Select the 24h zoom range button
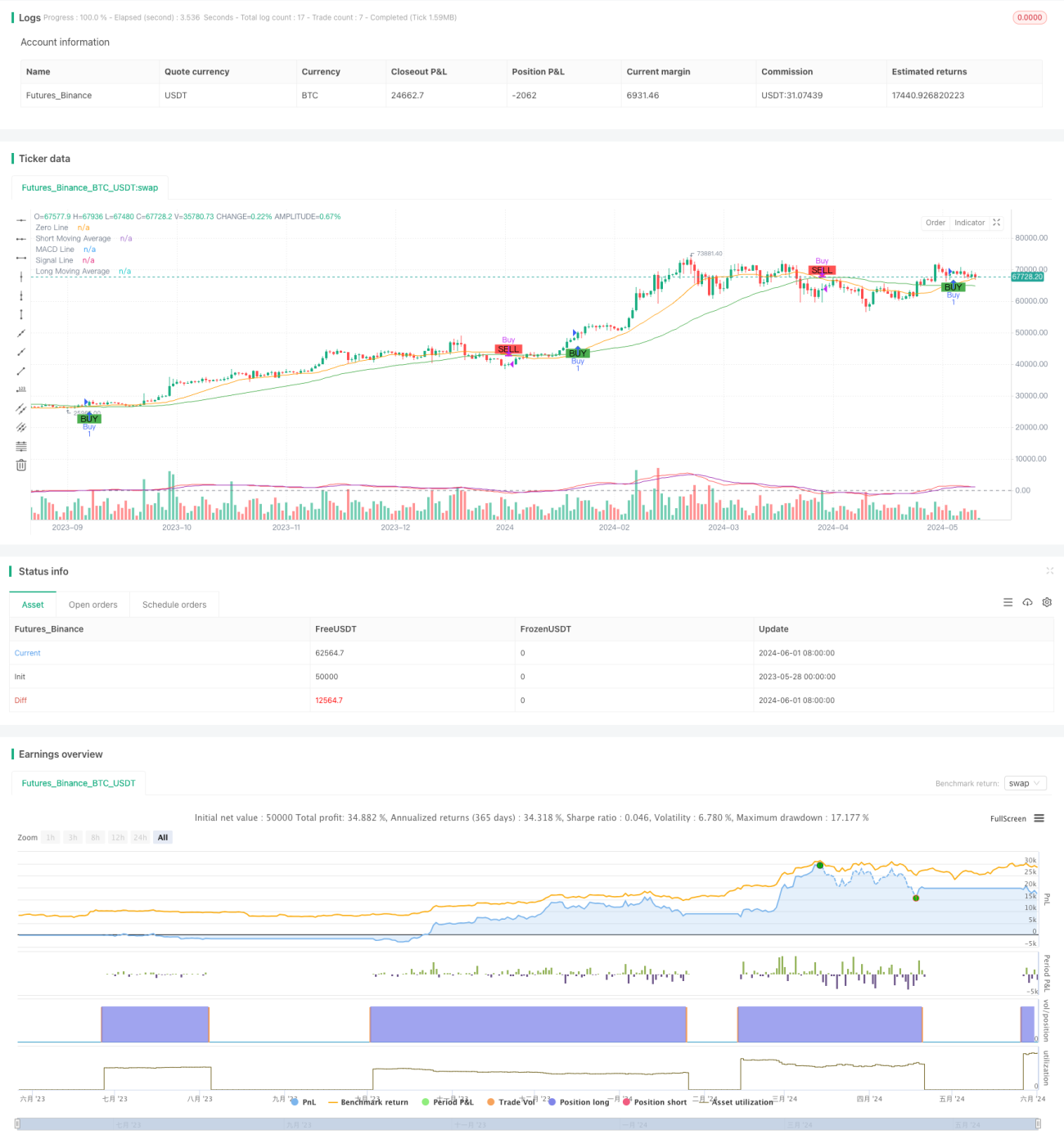 (x=140, y=837)
